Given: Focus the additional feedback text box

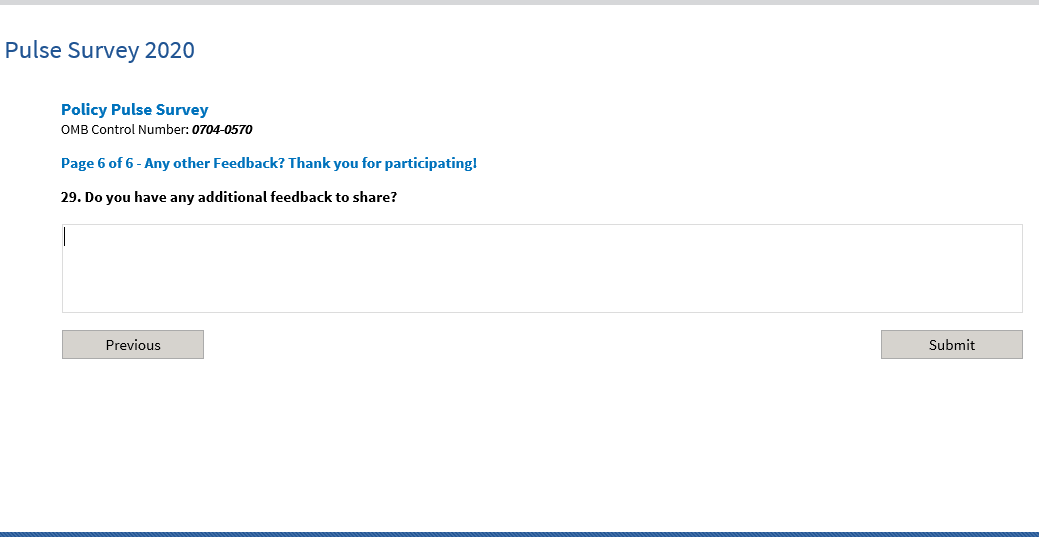Looking at the screenshot, I should 542,268.
